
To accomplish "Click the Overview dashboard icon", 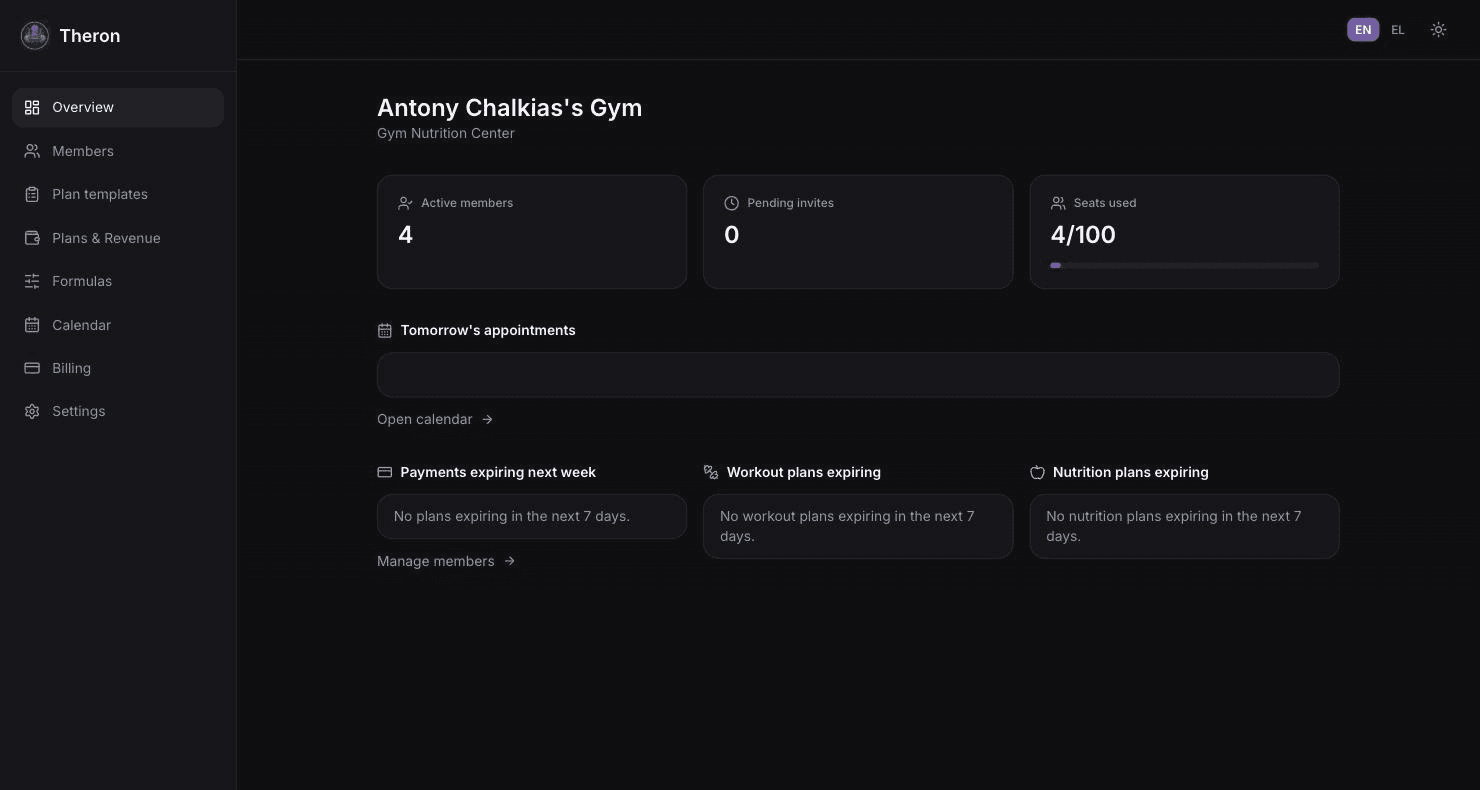I will pos(32,107).
